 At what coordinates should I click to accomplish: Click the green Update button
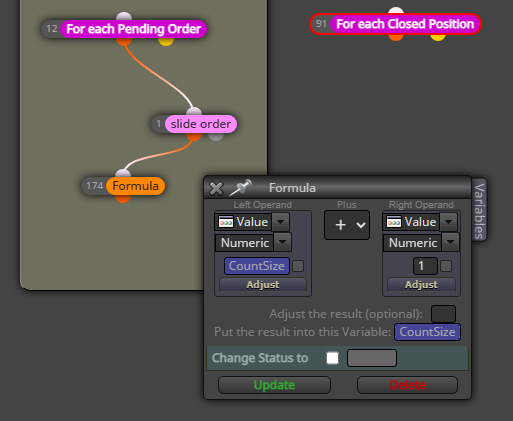[274, 385]
